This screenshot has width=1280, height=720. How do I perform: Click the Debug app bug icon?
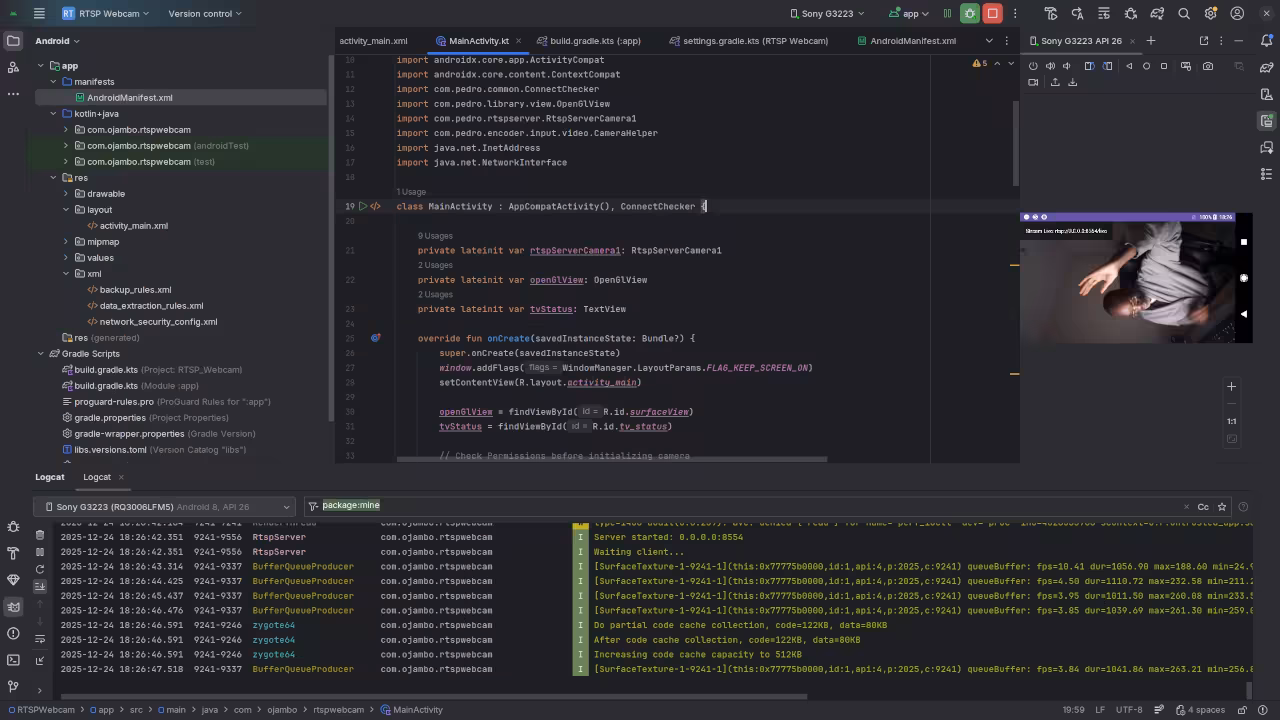(x=969, y=14)
